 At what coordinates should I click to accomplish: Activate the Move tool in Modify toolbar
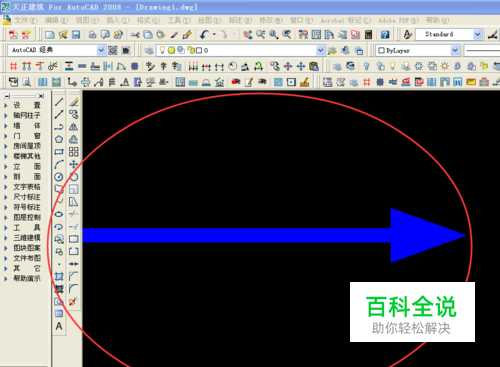[74, 164]
